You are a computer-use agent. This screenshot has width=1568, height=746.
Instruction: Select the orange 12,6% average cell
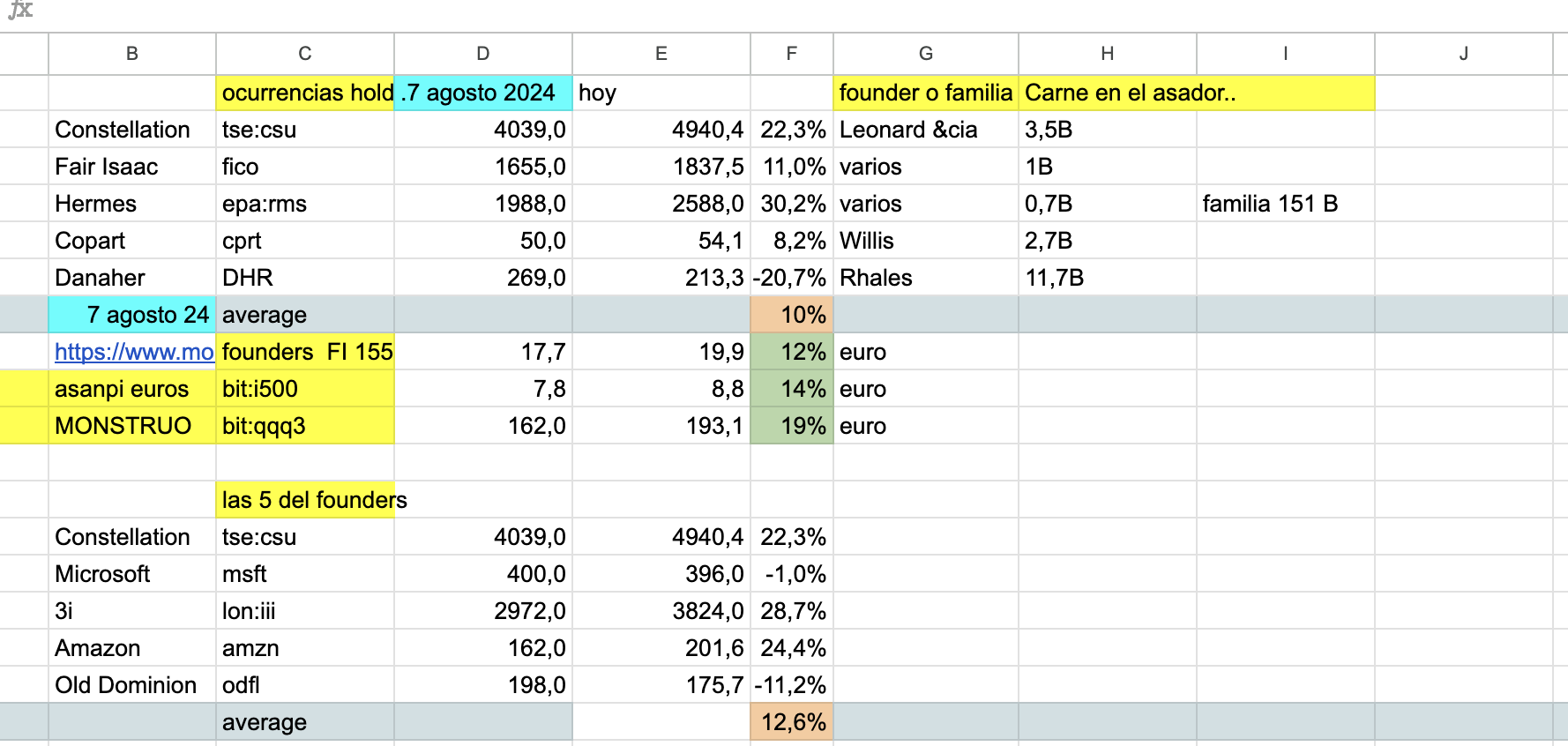[792, 722]
